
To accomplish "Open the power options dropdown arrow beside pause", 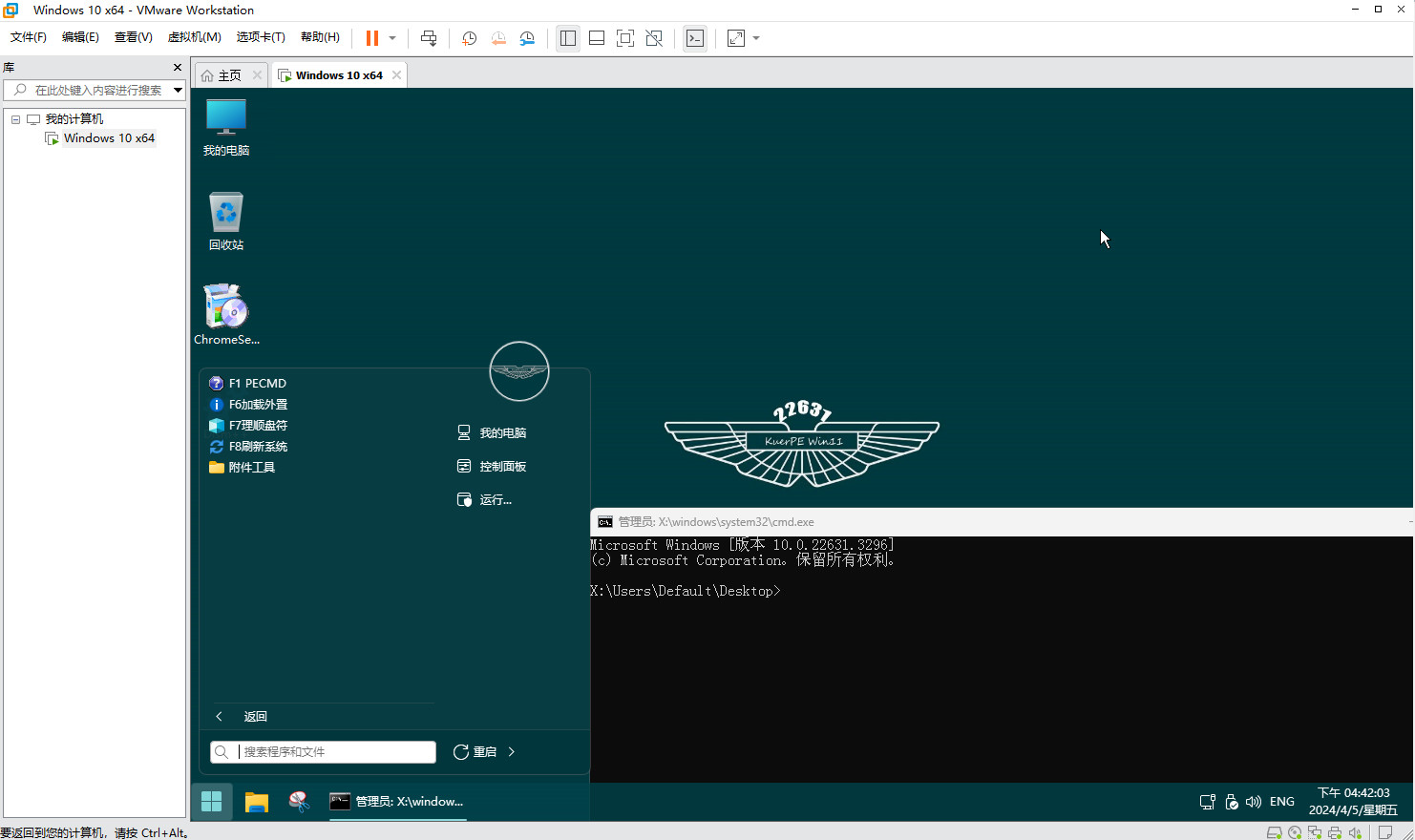I will [392, 38].
